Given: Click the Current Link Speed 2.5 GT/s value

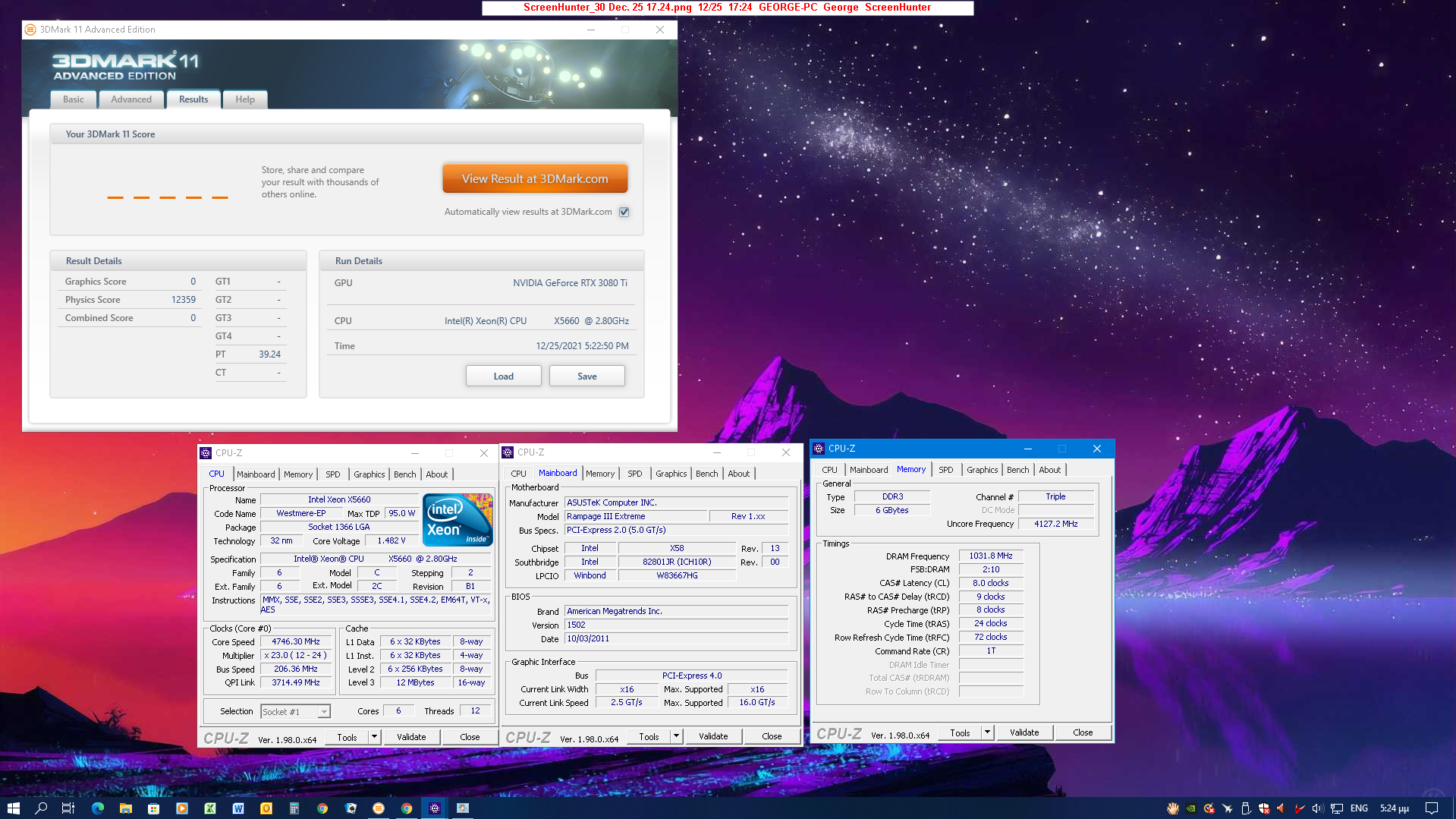Looking at the screenshot, I should coord(627,703).
